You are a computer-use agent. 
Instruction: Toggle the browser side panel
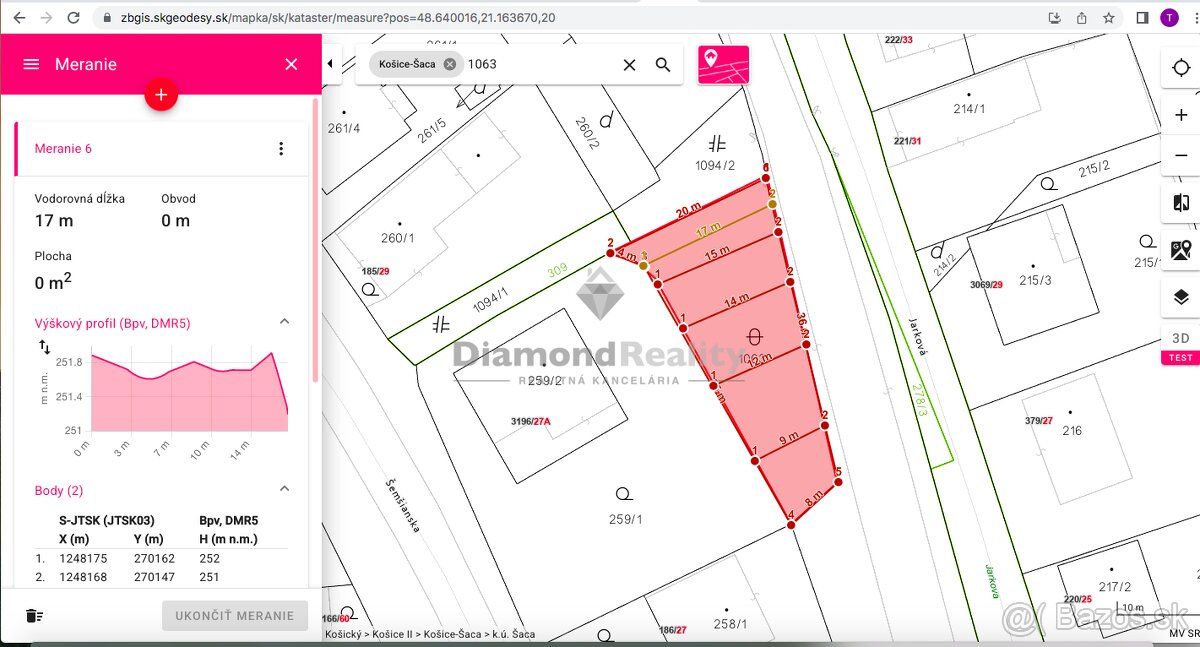pyautogui.click(x=1142, y=18)
